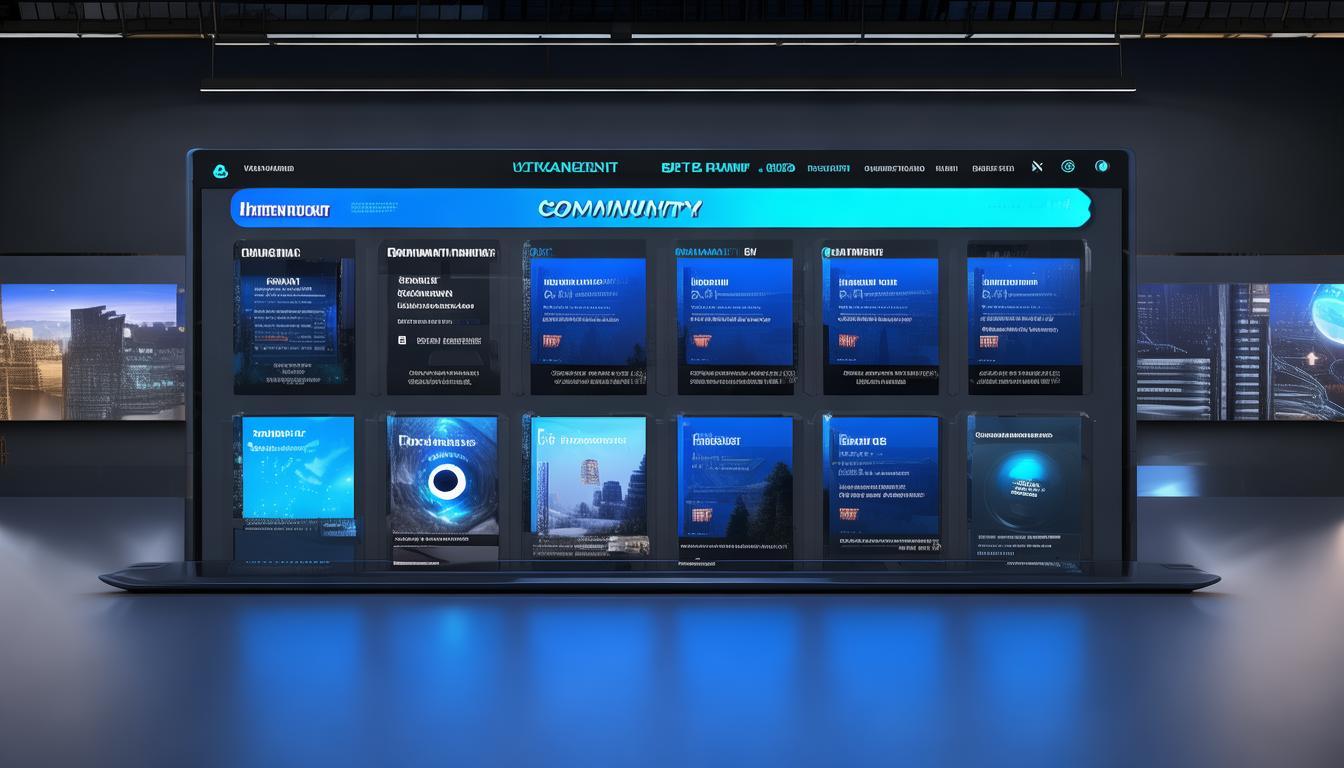Viewport: 1344px width, 768px height.
Task: Click the rightmost teal circle icon in header
Action: point(1102,167)
